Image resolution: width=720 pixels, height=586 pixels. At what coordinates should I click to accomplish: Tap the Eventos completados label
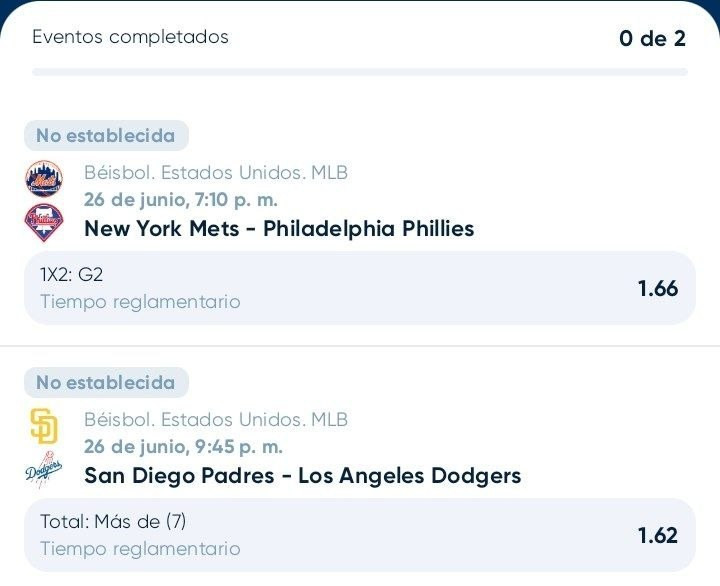[x=130, y=37]
